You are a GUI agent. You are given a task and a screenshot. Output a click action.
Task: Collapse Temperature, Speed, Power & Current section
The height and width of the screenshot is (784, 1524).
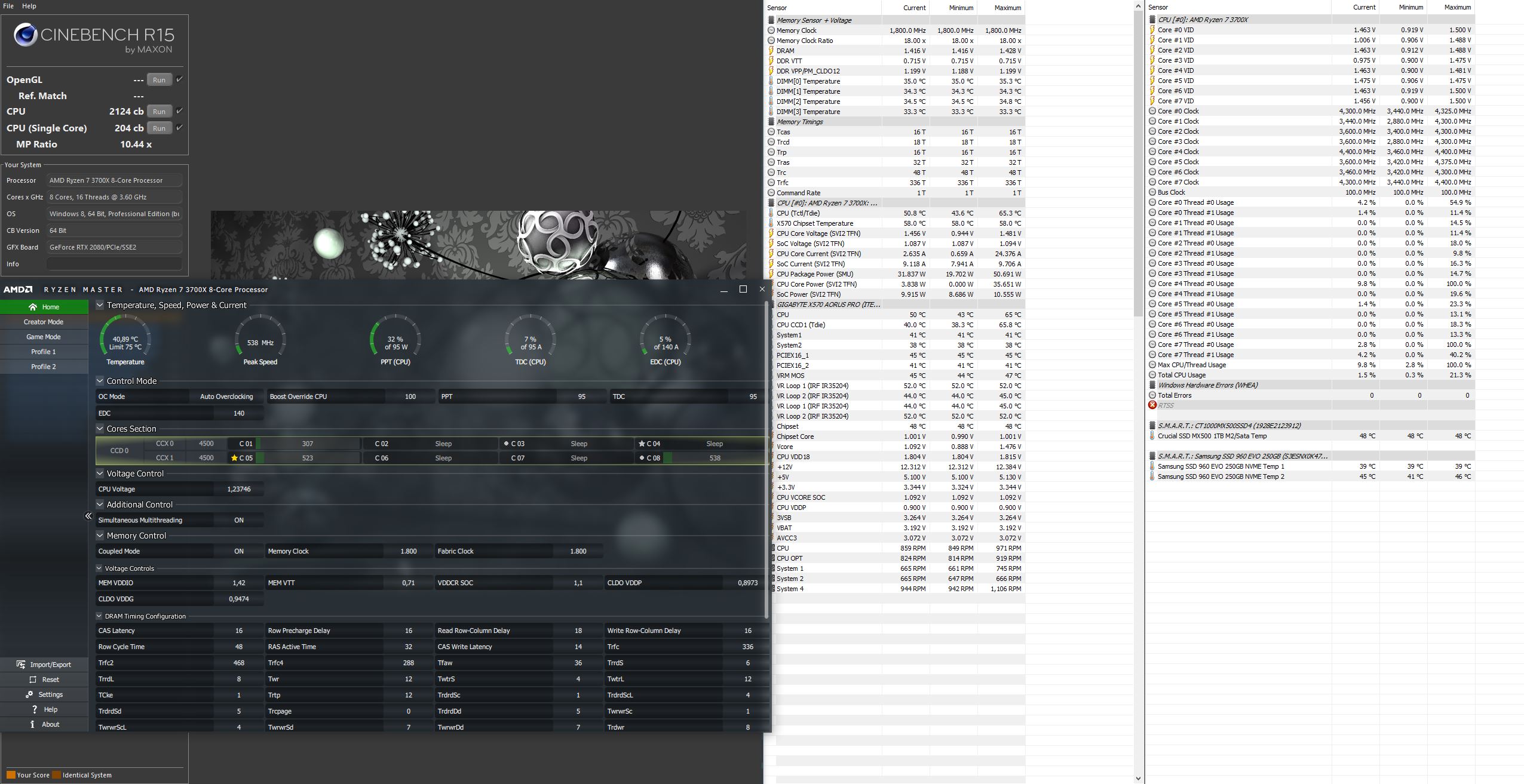click(100, 305)
